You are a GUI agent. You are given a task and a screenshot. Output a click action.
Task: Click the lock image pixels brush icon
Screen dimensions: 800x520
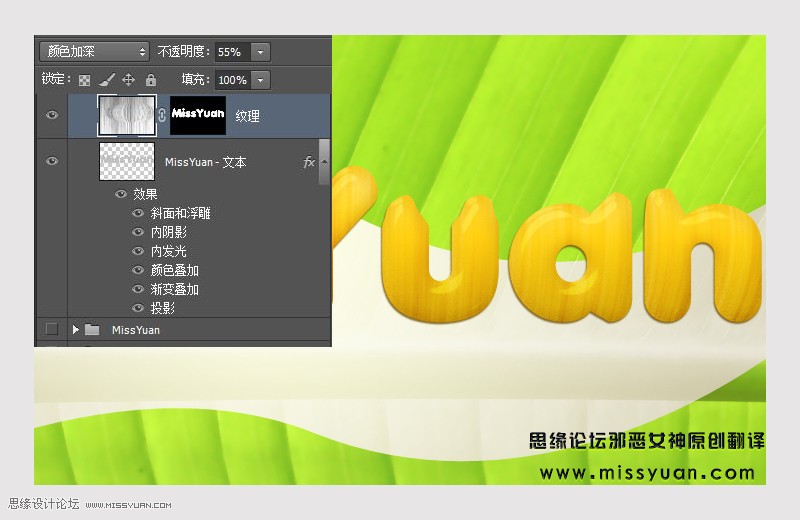pos(107,80)
